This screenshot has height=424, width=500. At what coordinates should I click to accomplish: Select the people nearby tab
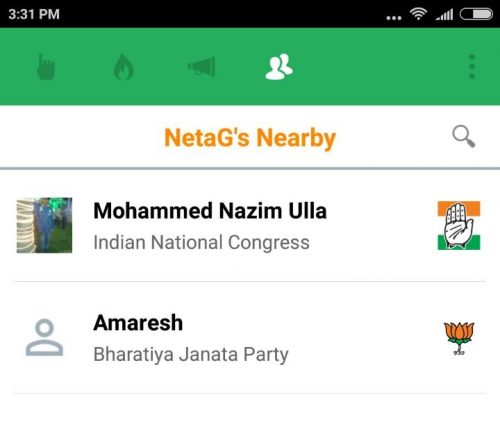pos(279,67)
